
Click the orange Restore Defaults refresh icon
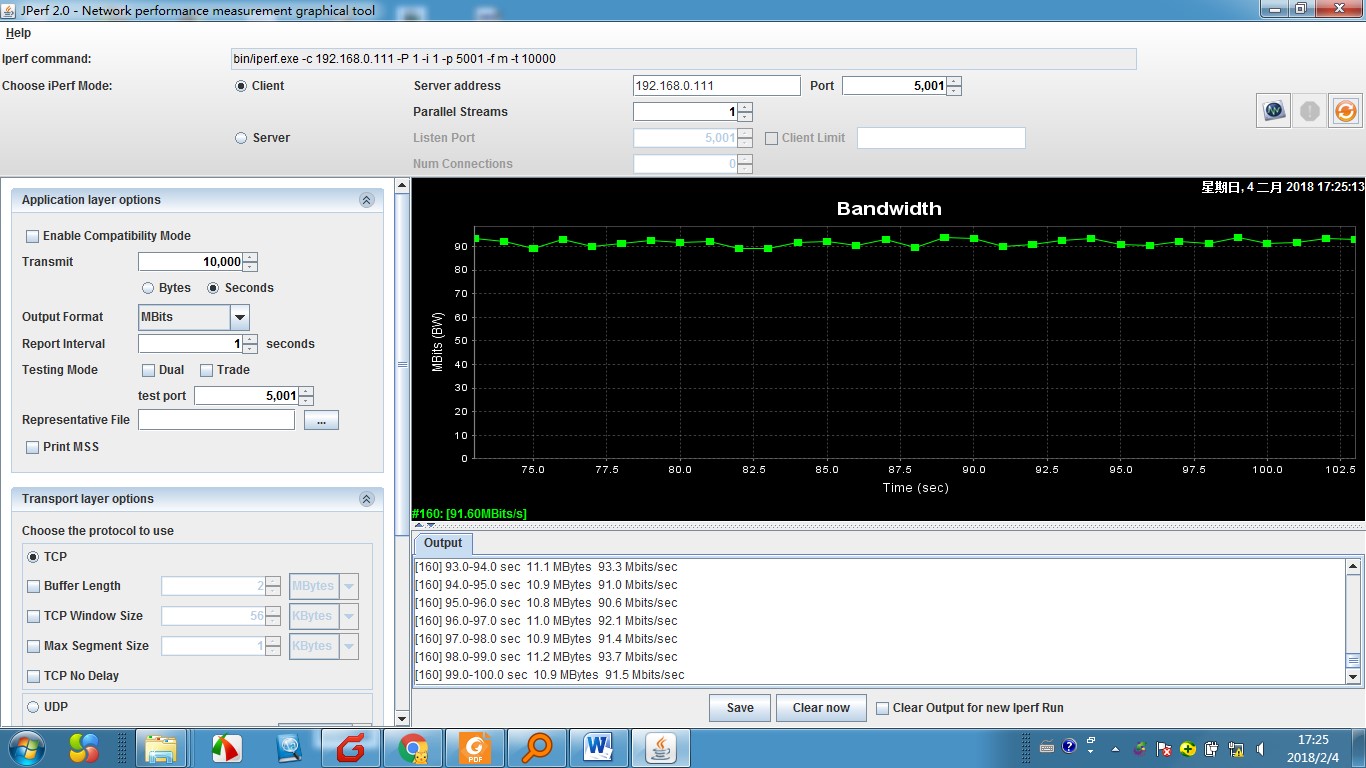[1345, 111]
